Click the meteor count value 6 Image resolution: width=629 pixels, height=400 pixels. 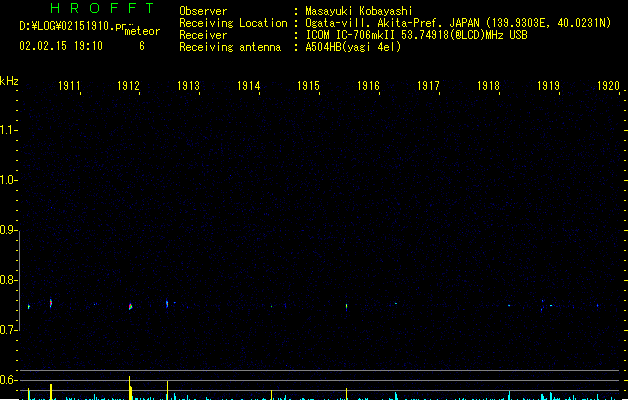coord(142,46)
